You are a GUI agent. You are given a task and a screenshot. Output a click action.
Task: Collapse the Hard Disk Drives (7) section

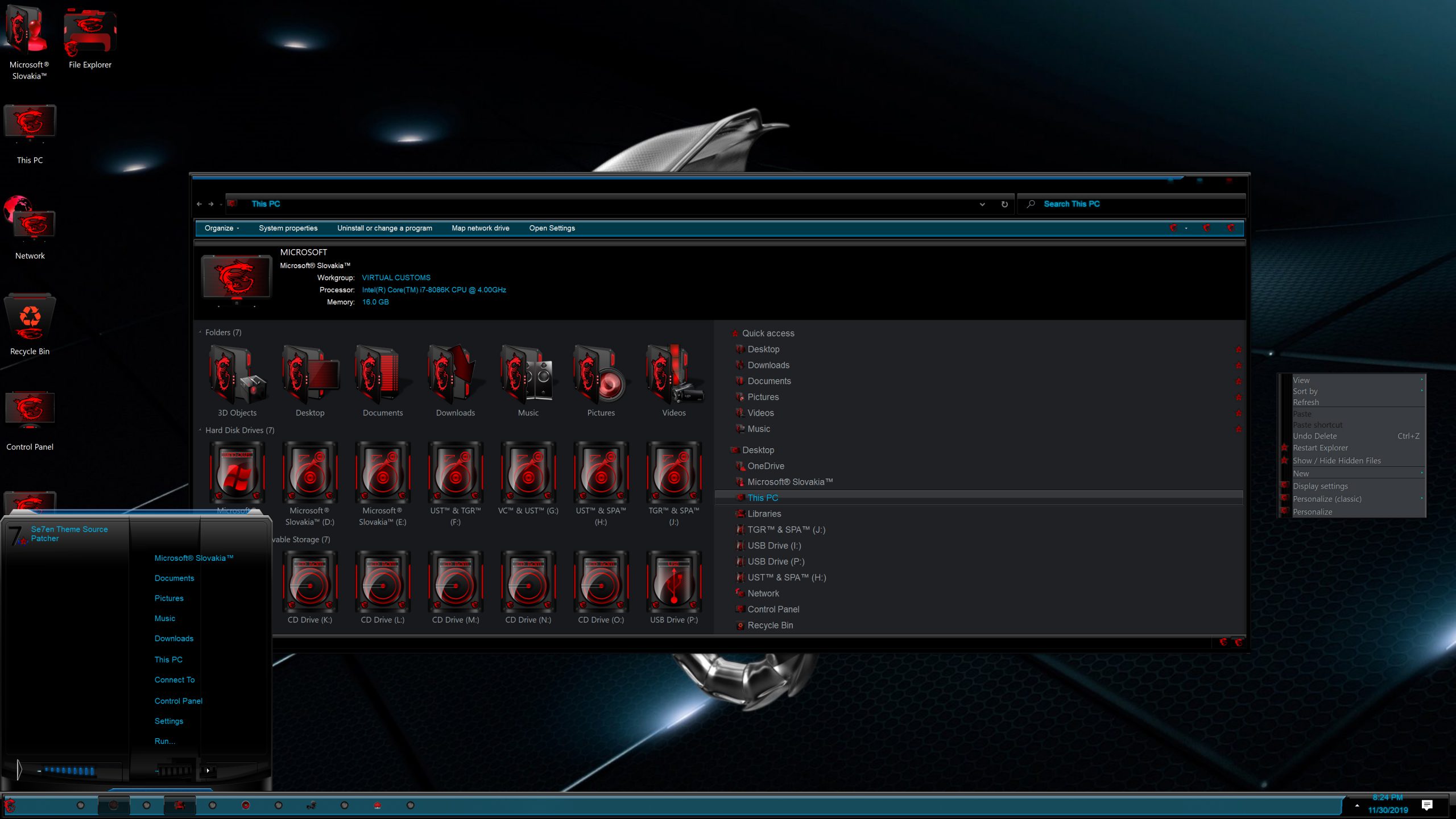pyautogui.click(x=200, y=431)
